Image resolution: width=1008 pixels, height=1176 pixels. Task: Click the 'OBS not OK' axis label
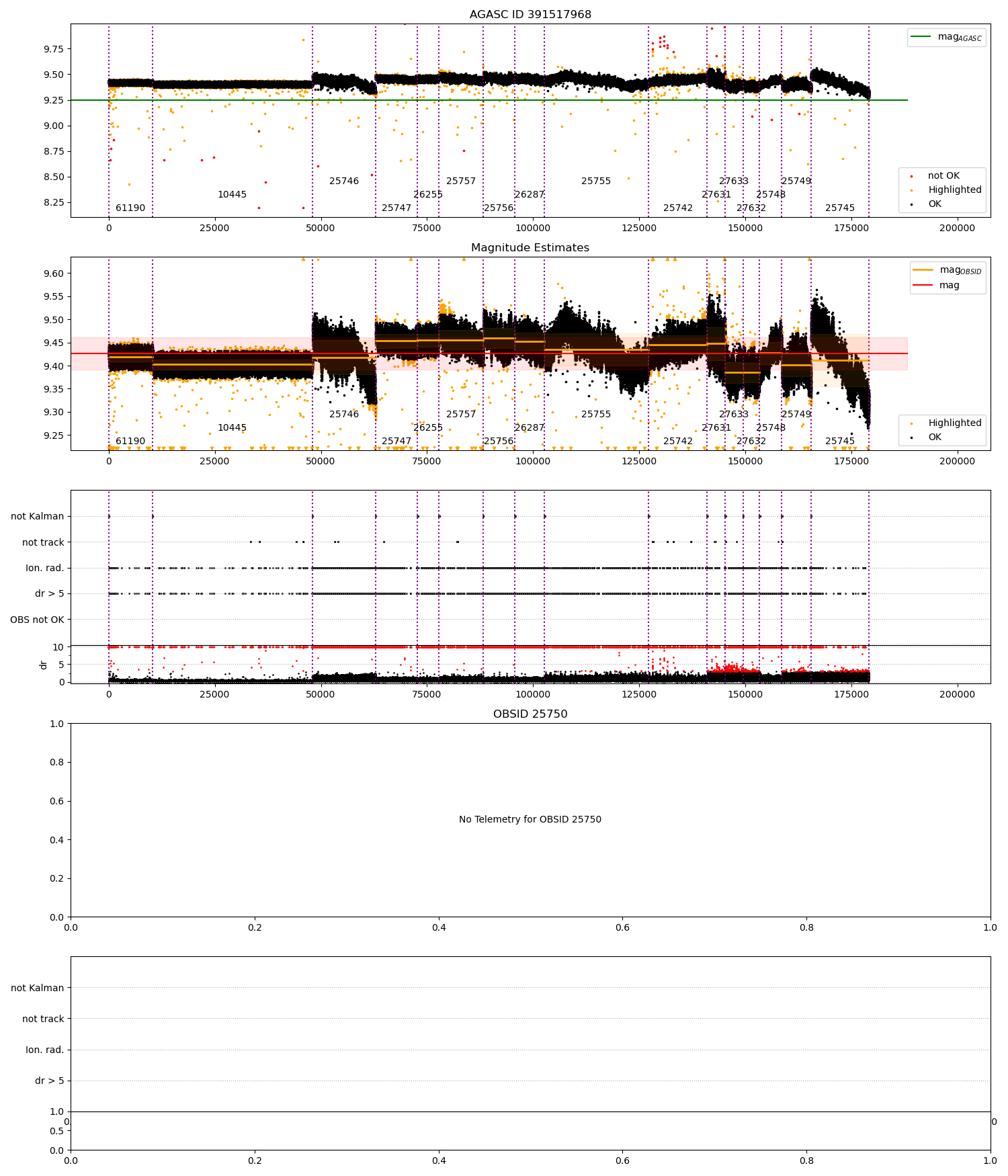37,620
